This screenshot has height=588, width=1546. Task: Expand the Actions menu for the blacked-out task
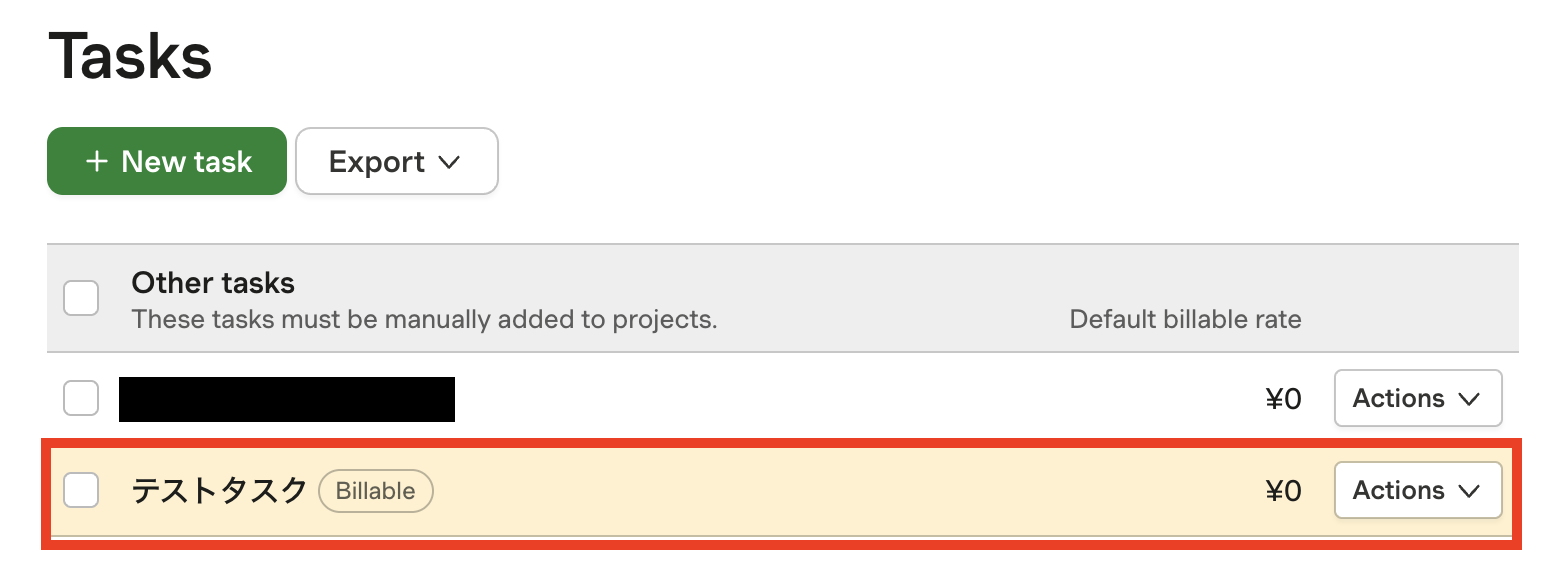click(x=1417, y=399)
